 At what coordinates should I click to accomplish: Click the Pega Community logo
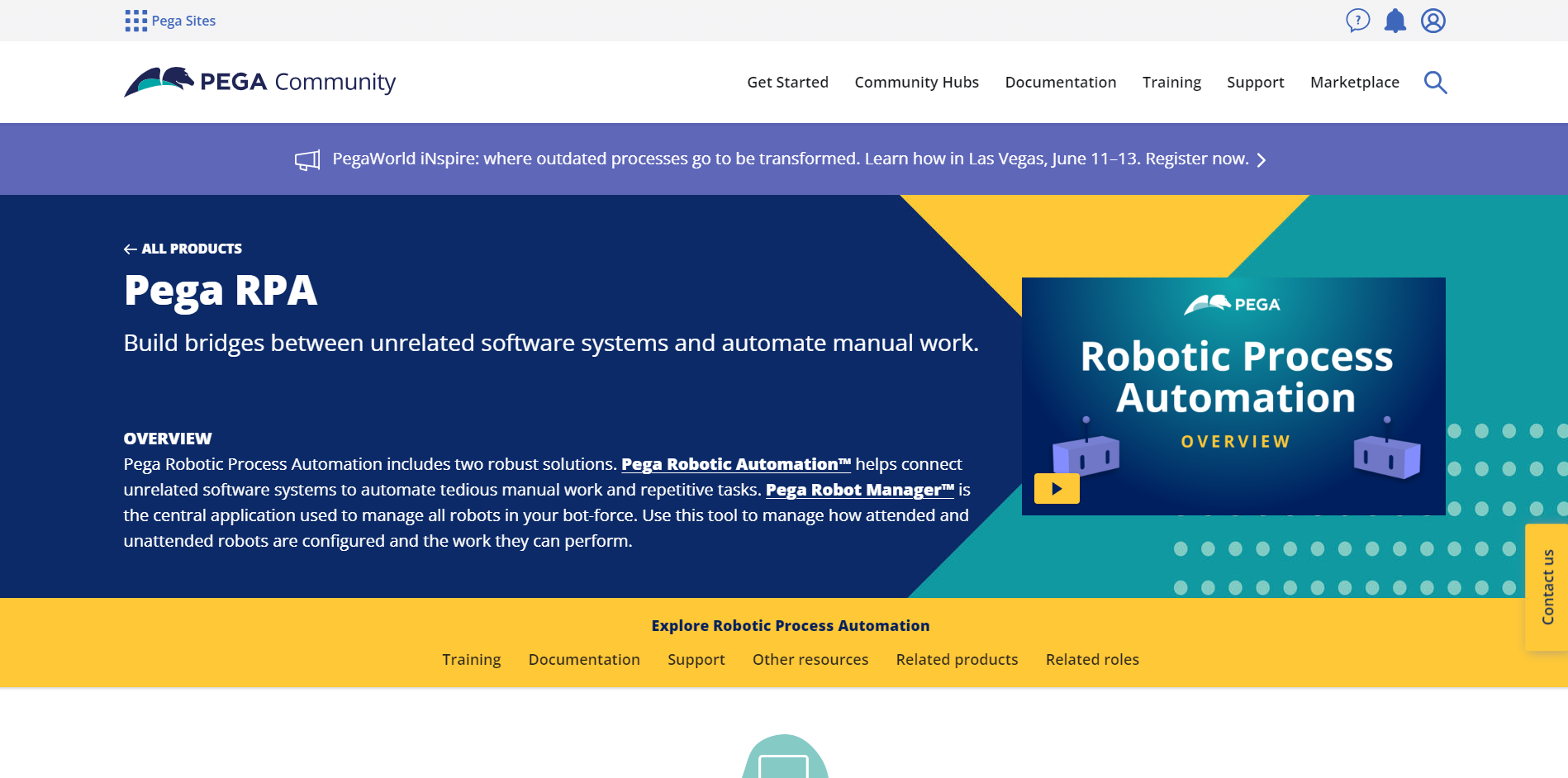(260, 82)
